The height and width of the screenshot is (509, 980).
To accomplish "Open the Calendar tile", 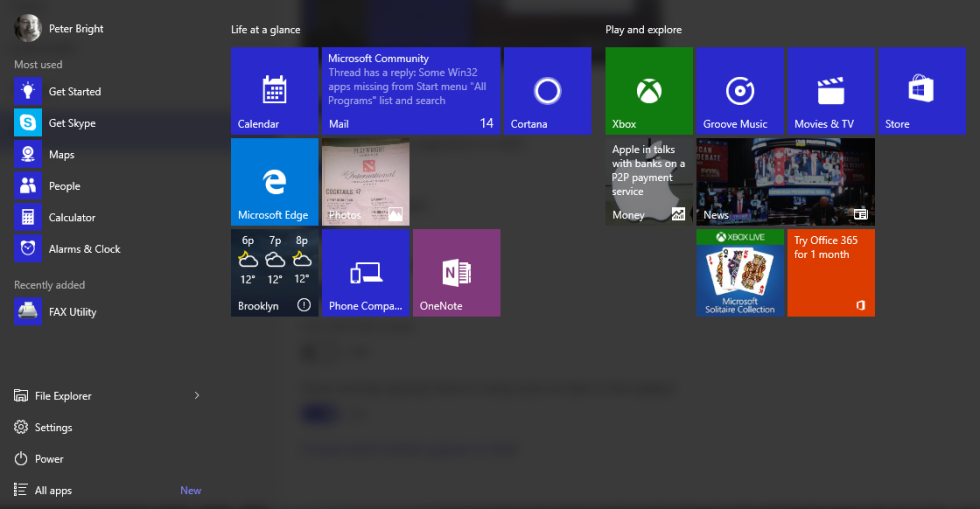I will (x=274, y=91).
